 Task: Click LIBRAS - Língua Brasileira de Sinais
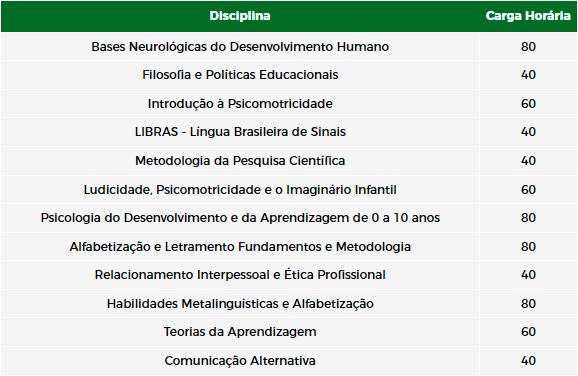240,132
